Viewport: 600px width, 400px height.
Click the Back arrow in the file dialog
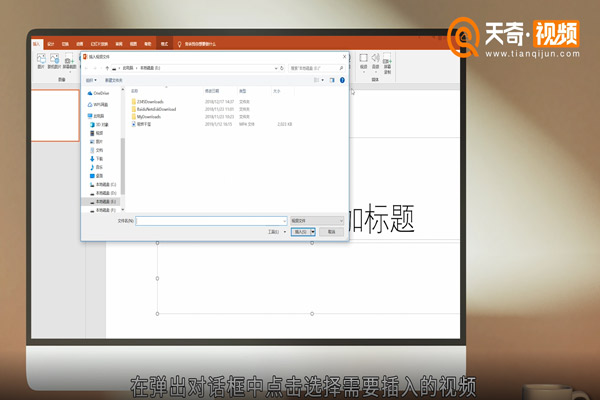(x=86, y=68)
